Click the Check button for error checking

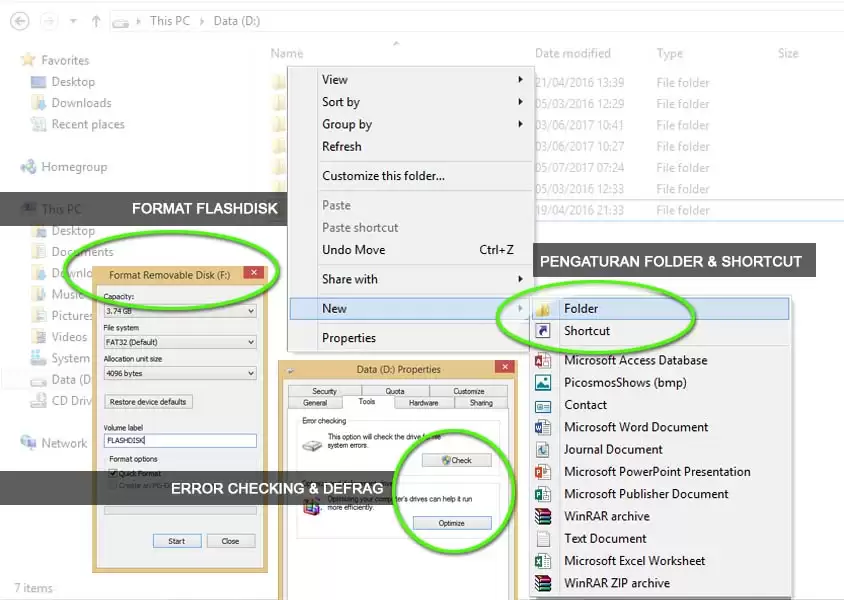(x=456, y=460)
